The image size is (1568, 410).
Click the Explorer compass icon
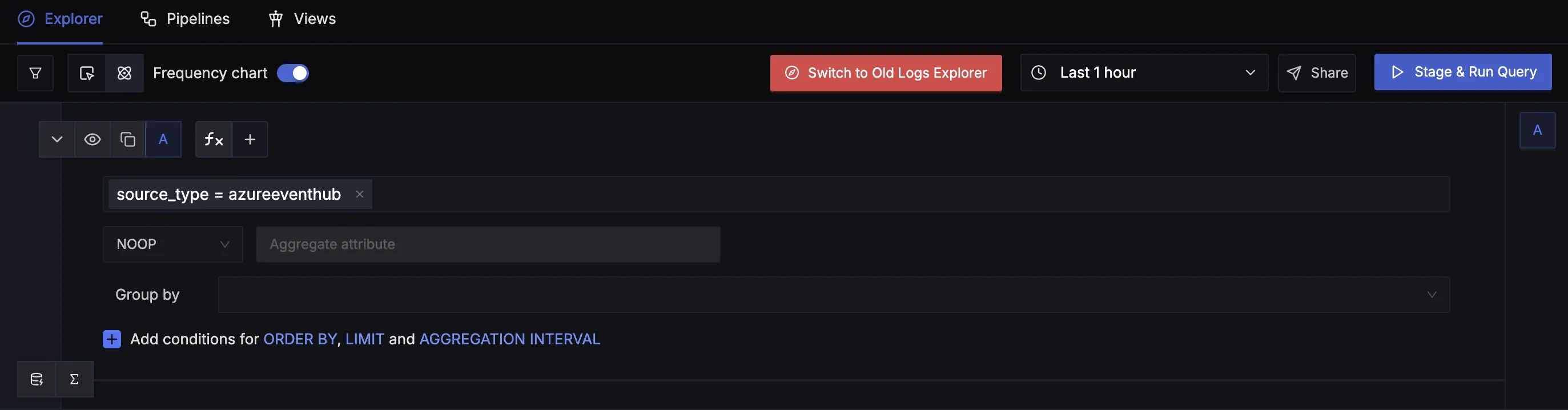click(26, 19)
